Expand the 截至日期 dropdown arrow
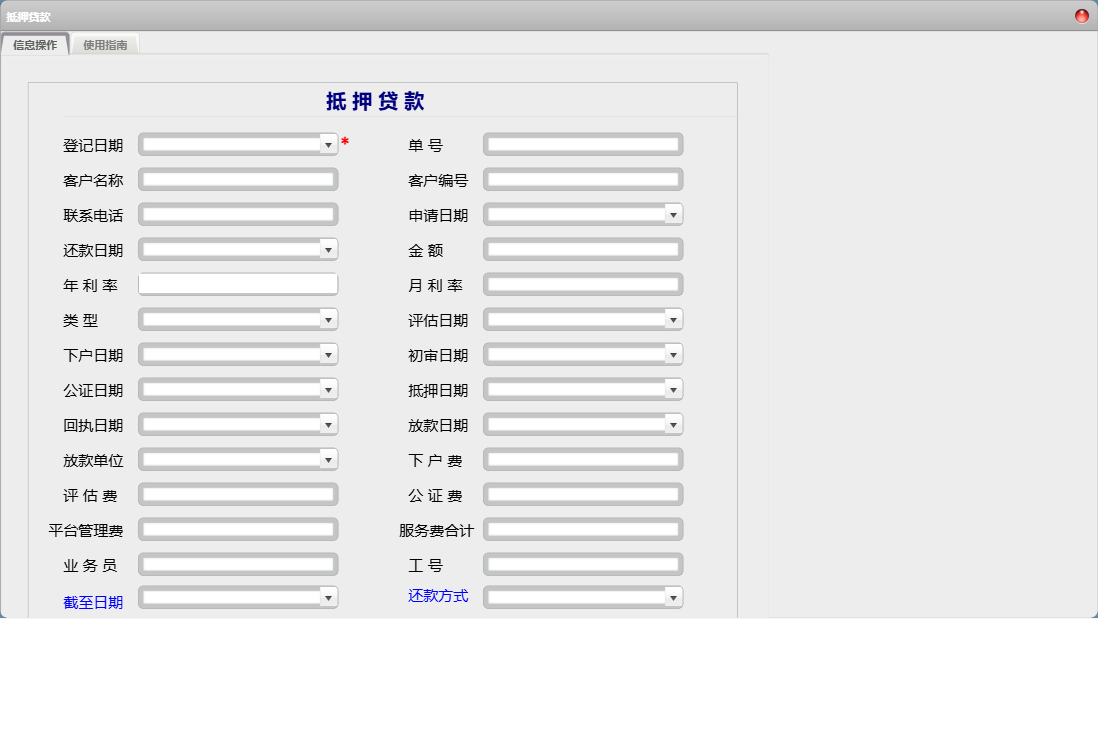 click(x=328, y=598)
